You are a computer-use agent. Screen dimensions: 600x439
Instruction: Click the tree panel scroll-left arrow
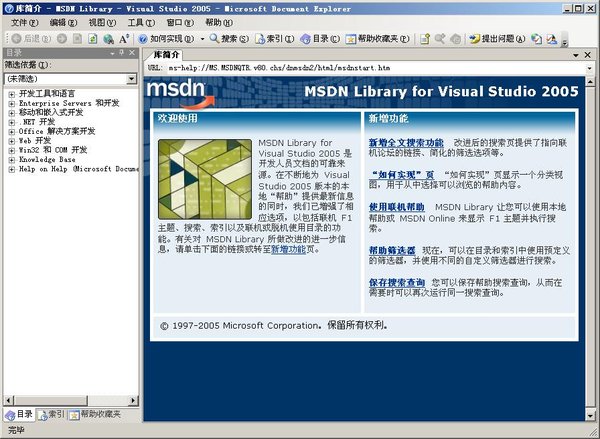[x=9, y=400]
